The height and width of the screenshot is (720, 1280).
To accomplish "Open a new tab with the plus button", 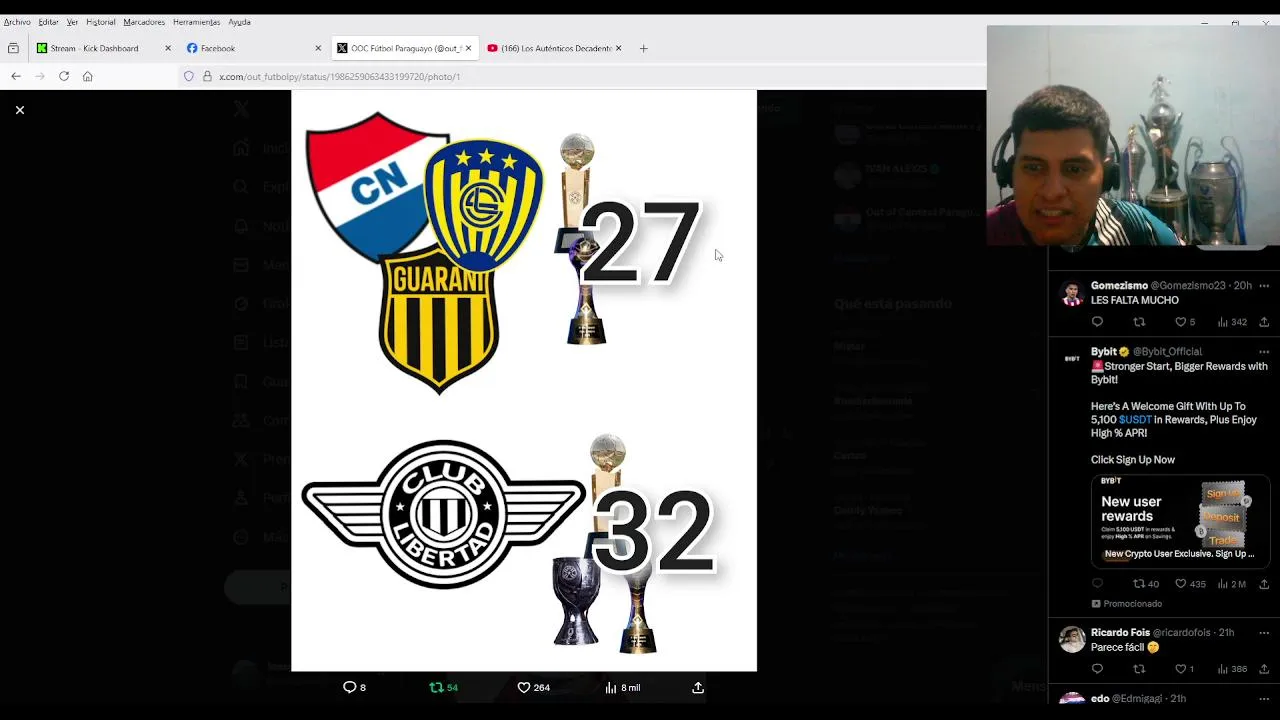I will coord(643,48).
